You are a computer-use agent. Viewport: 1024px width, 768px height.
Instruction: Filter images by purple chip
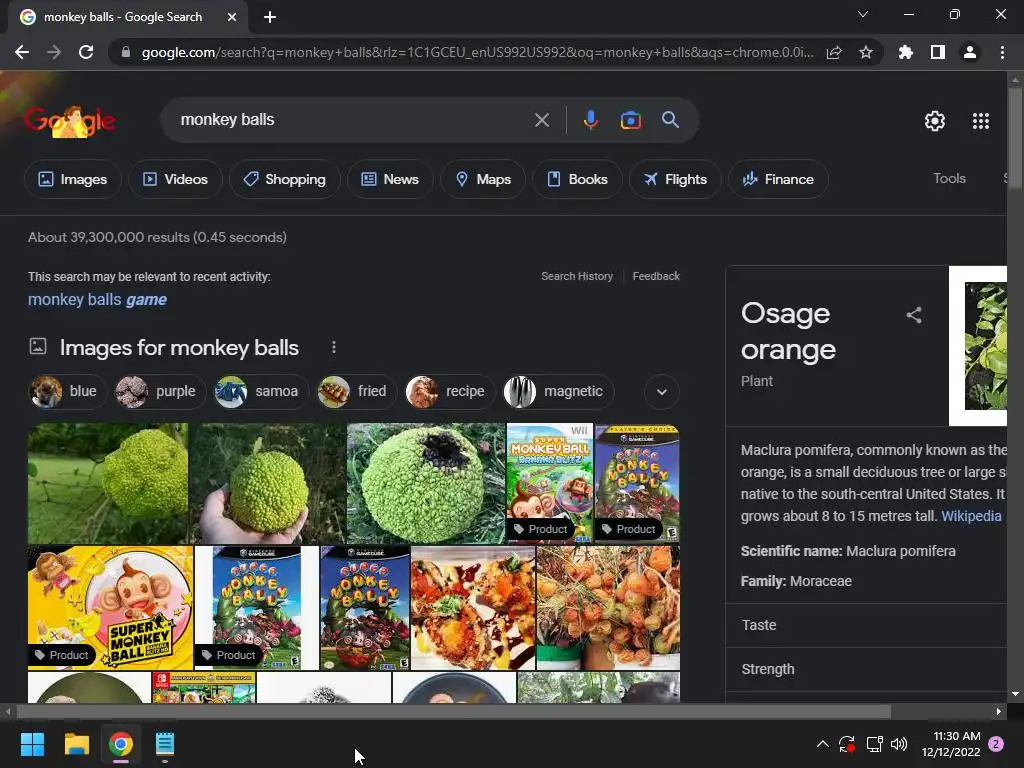[x=159, y=391]
